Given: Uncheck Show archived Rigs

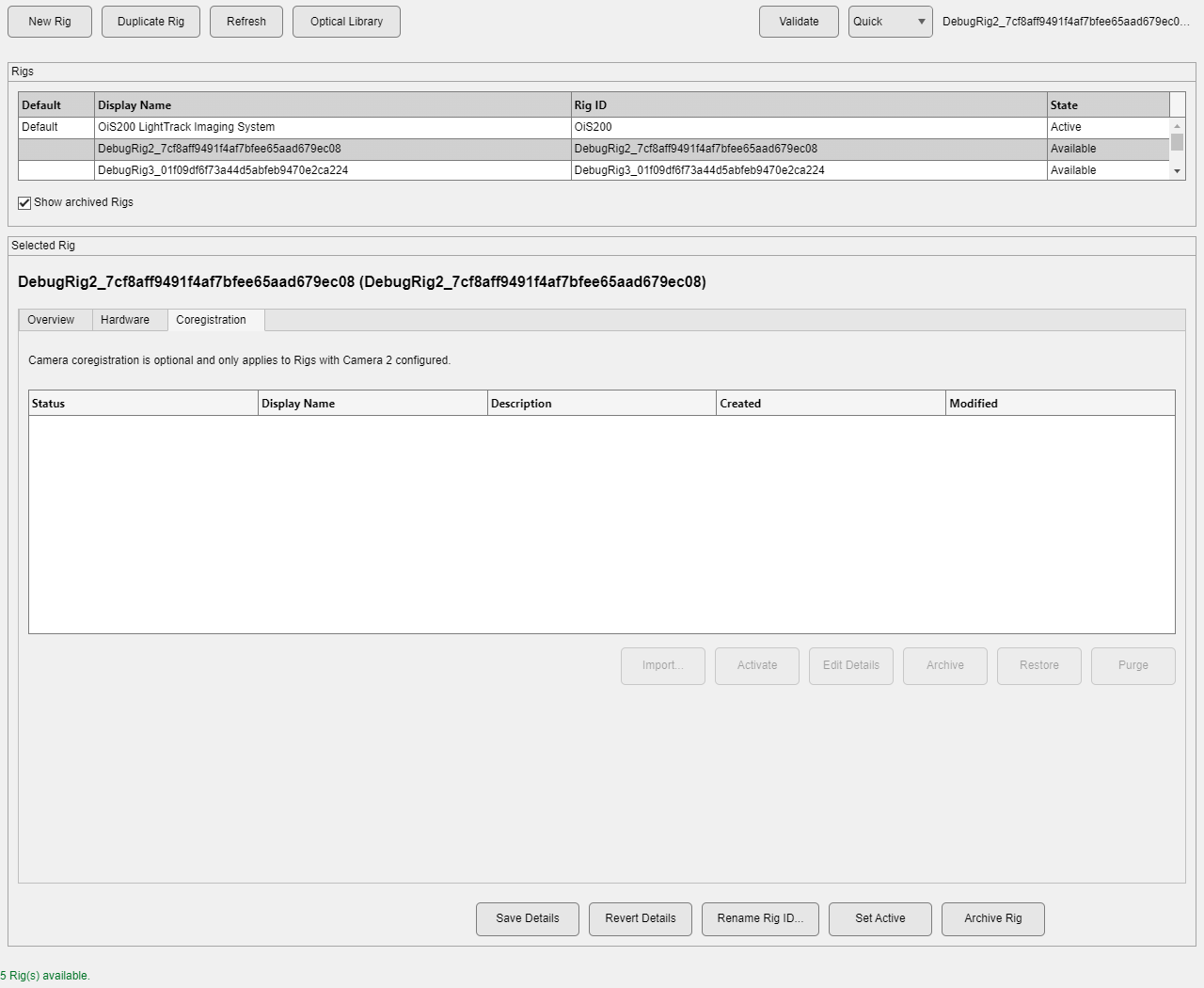Looking at the screenshot, I should [x=24, y=202].
